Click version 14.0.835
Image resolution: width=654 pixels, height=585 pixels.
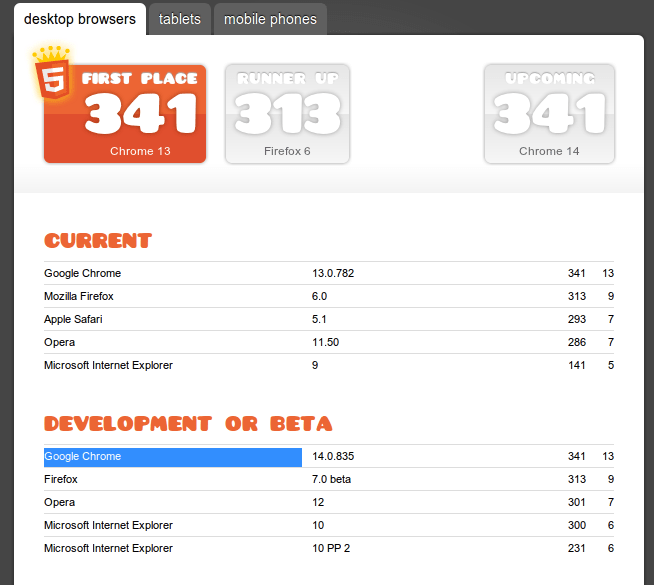point(333,456)
